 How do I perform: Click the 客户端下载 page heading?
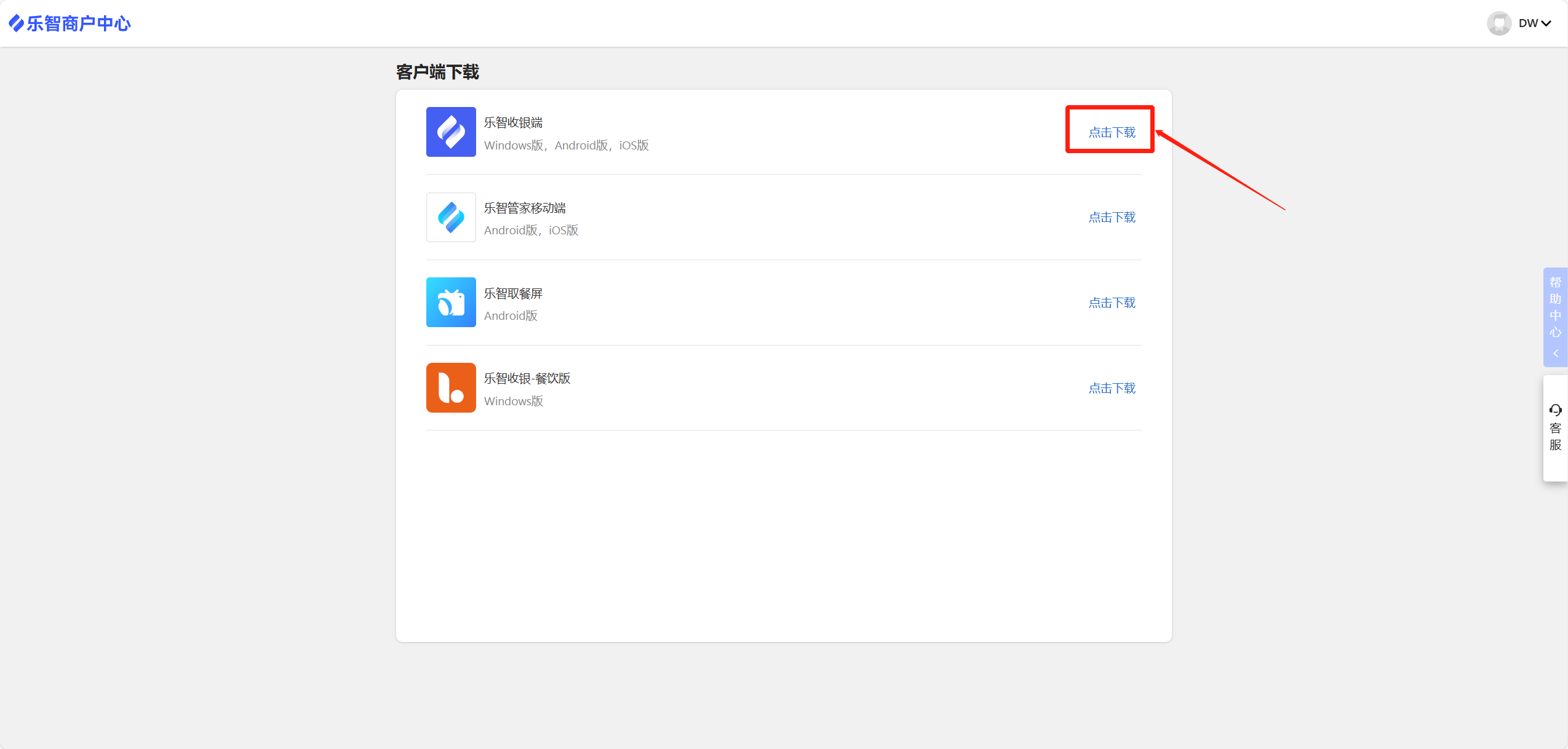(437, 72)
